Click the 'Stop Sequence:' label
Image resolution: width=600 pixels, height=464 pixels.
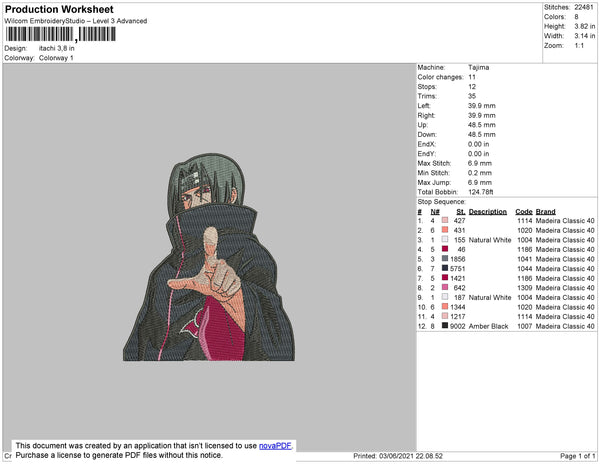pos(442,202)
